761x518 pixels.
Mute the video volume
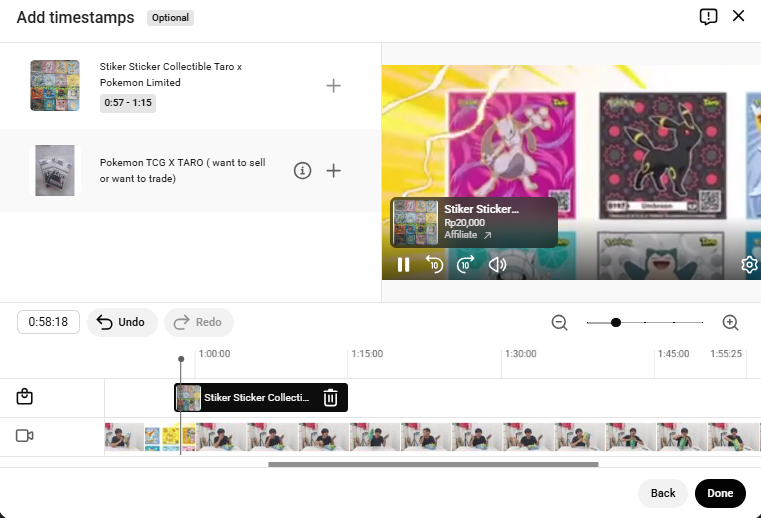coord(497,265)
